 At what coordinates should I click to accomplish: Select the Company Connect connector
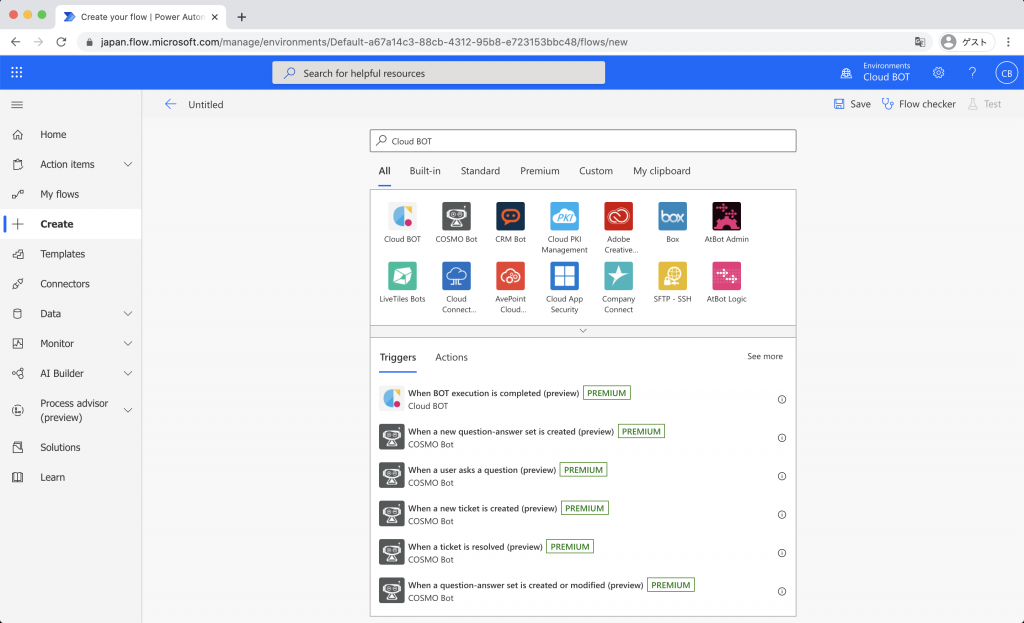coord(618,276)
